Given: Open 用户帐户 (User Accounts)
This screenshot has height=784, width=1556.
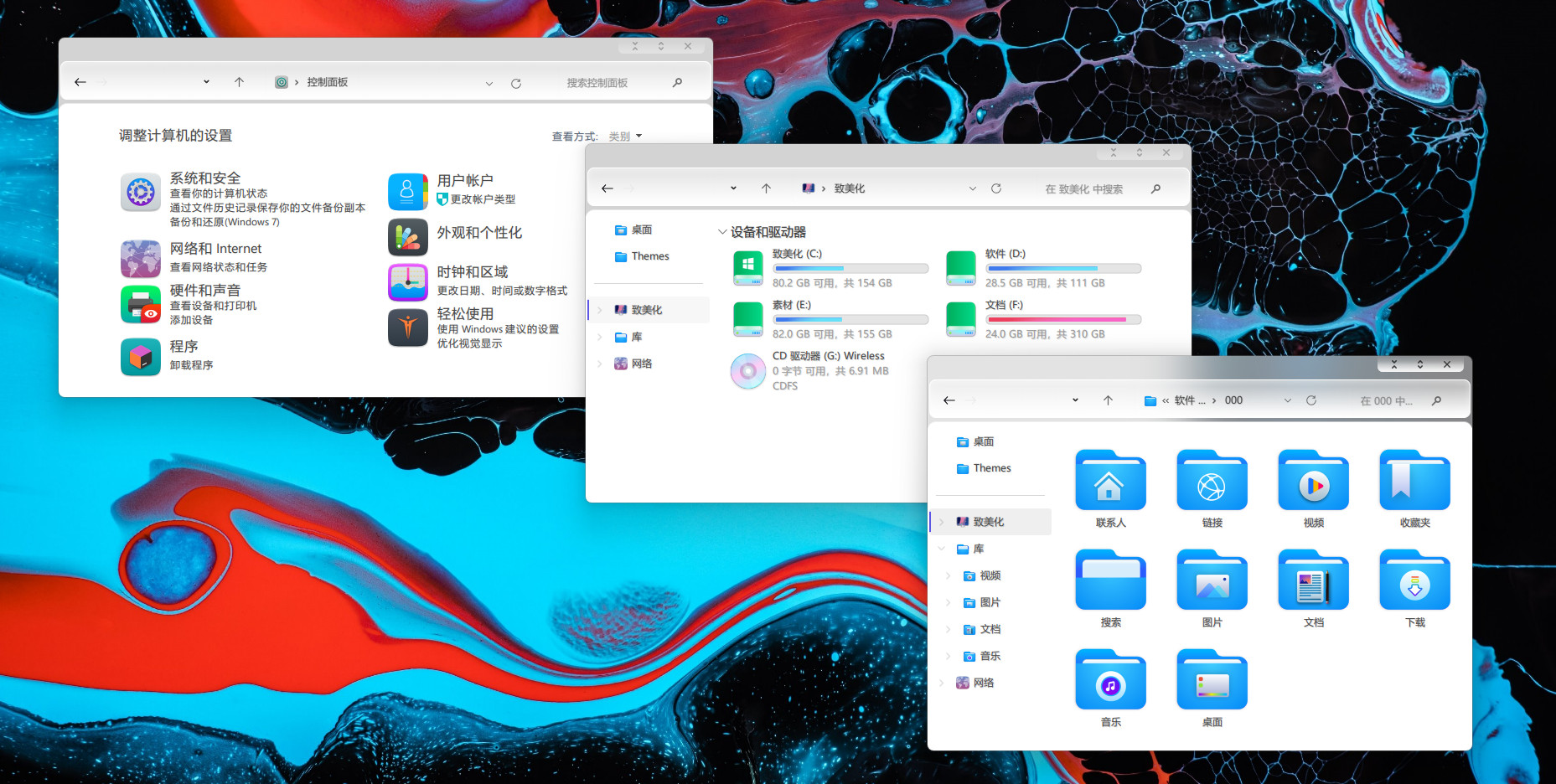Looking at the screenshot, I should pyautogui.click(x=464, y=179).
